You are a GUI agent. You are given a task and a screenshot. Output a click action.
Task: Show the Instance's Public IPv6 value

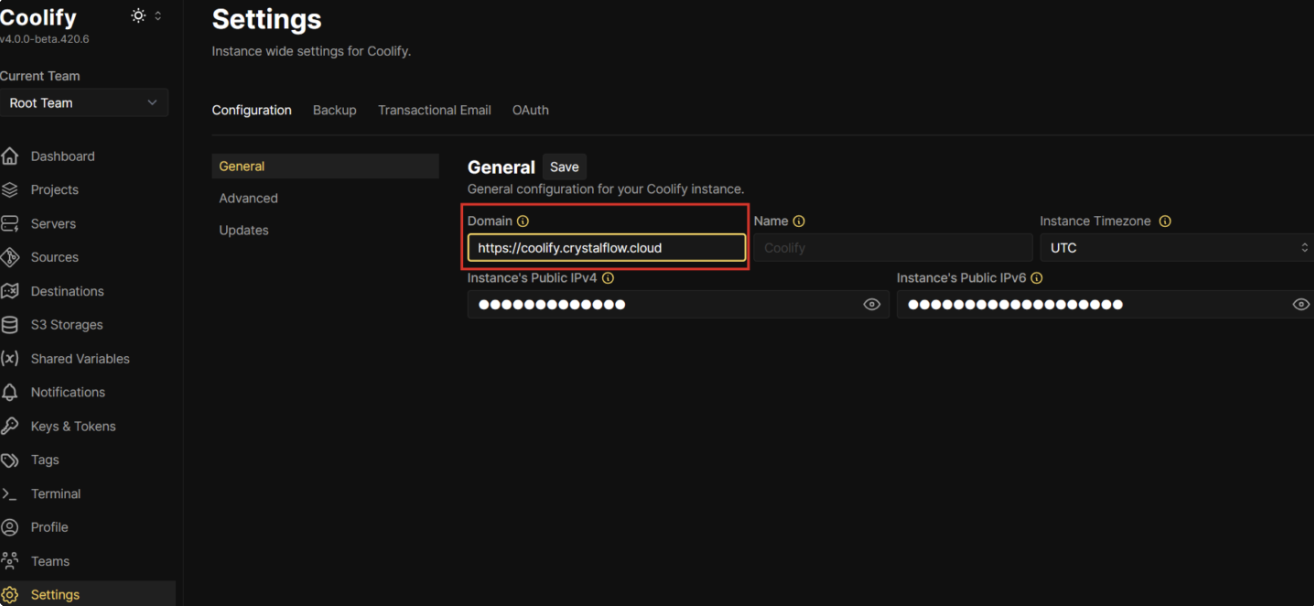(x=1299, y=304)
